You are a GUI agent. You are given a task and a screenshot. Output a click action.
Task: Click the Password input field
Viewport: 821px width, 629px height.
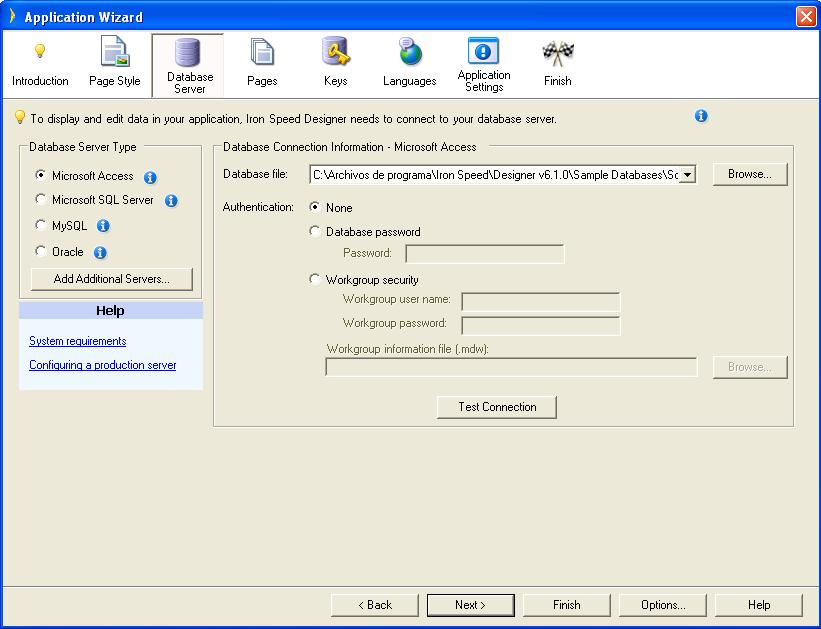coord(485,254)
